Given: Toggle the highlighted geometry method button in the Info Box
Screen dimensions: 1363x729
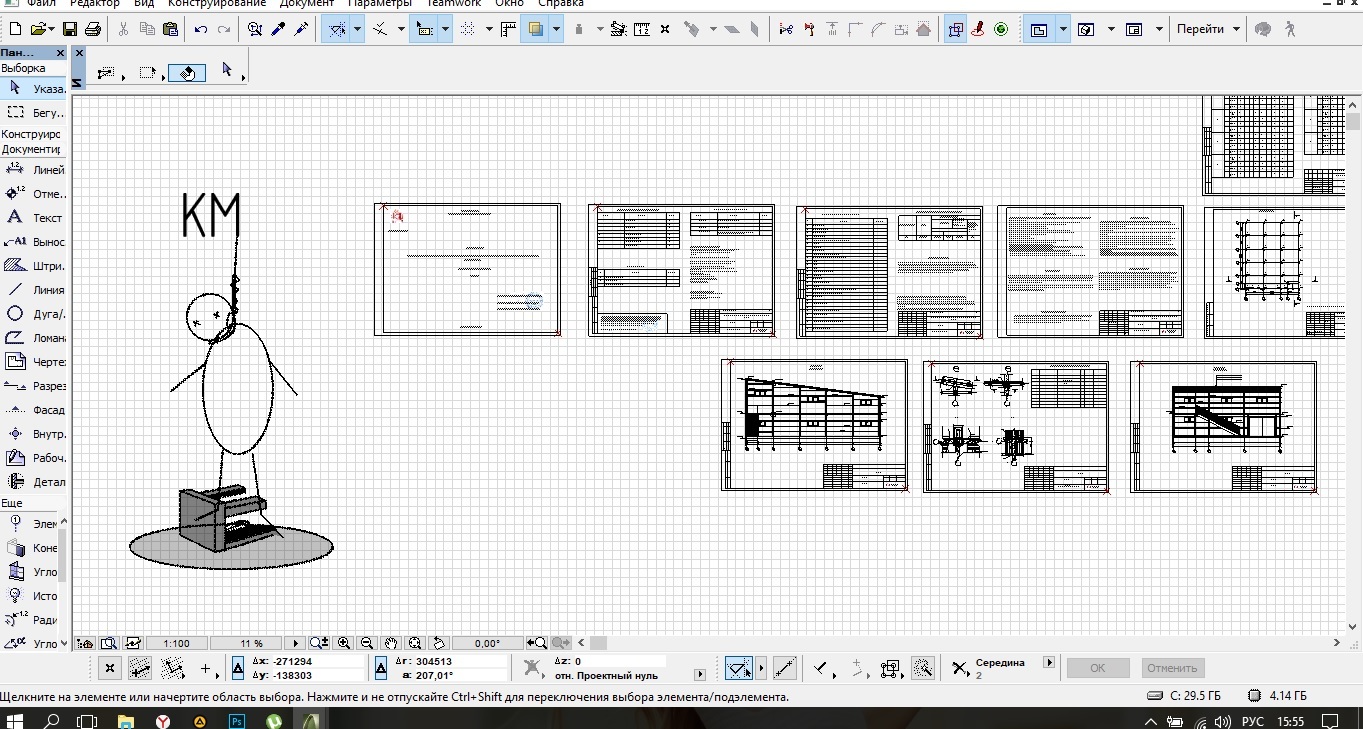Looking at the screenshot, I should pos(187,72).
